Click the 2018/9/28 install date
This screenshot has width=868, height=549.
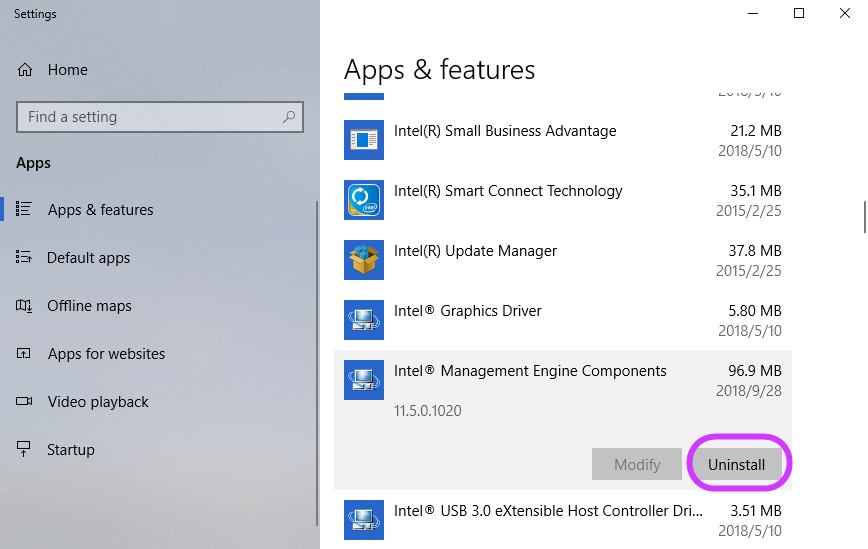click(748, 391)
